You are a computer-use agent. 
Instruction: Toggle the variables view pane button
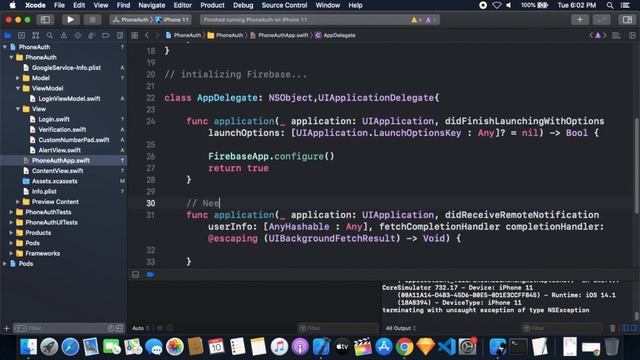[x=625, y=328]
